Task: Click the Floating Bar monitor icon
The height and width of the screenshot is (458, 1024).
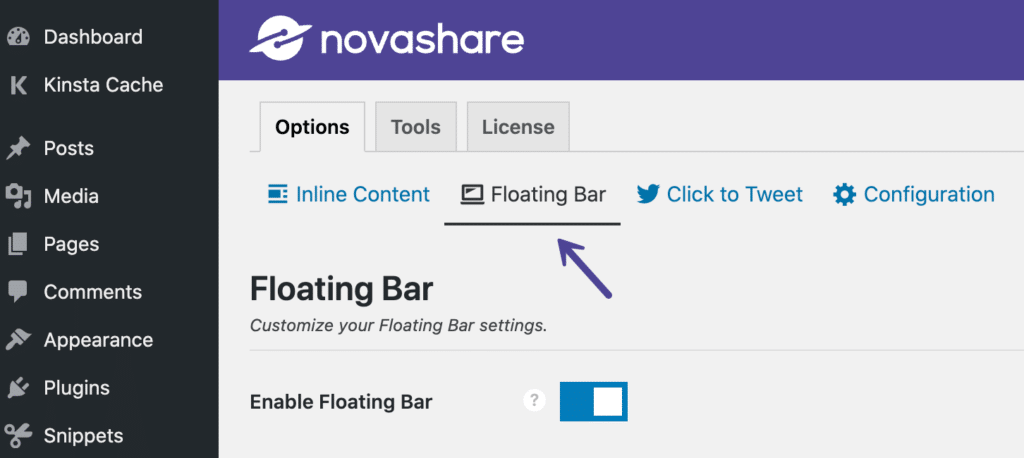Action: [x=472, y=195]
